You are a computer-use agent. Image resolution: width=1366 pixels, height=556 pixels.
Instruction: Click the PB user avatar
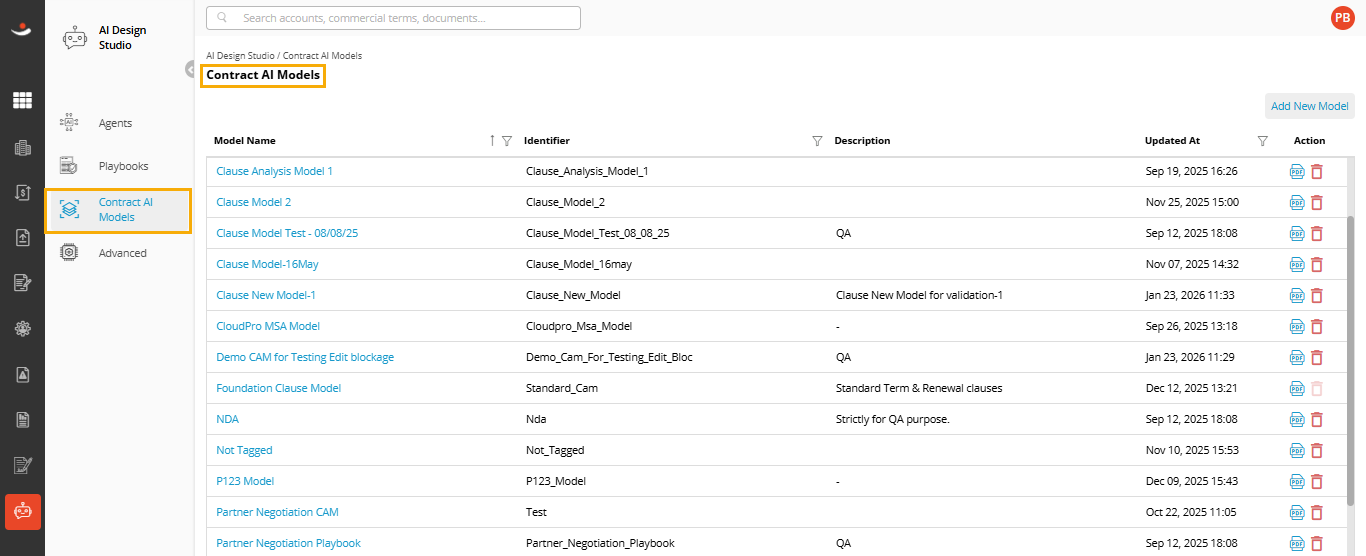click(x=1342, y=17)
